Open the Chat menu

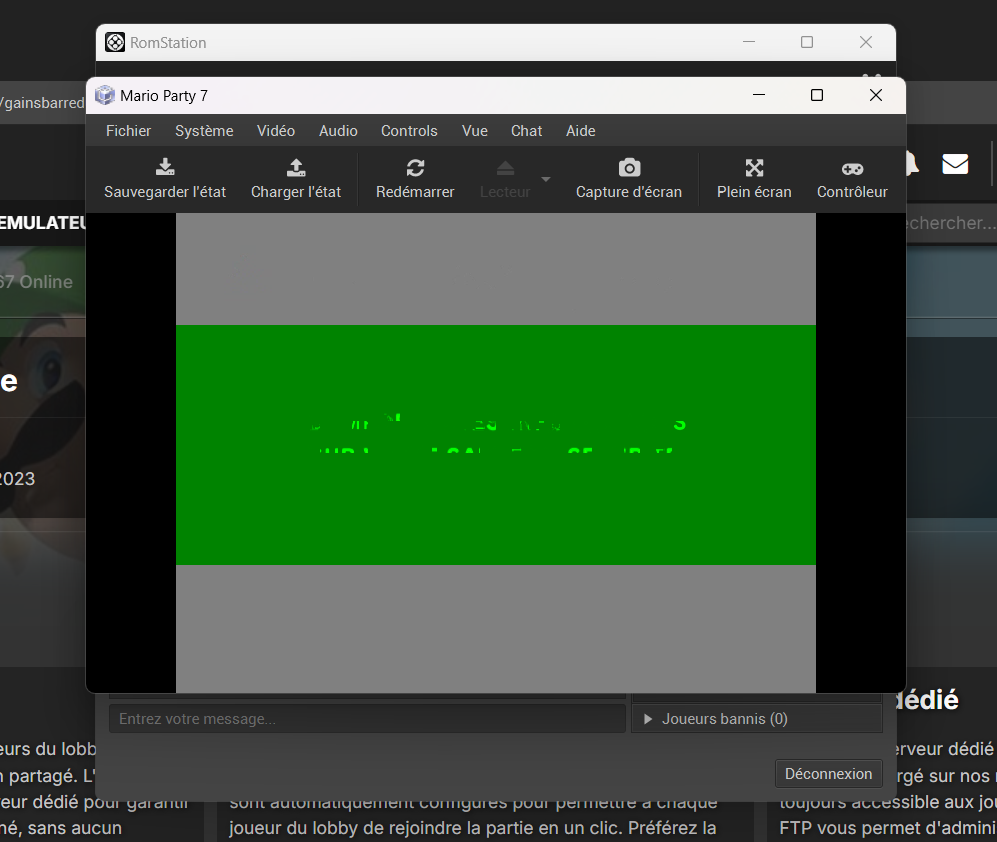tap(526, 131)
